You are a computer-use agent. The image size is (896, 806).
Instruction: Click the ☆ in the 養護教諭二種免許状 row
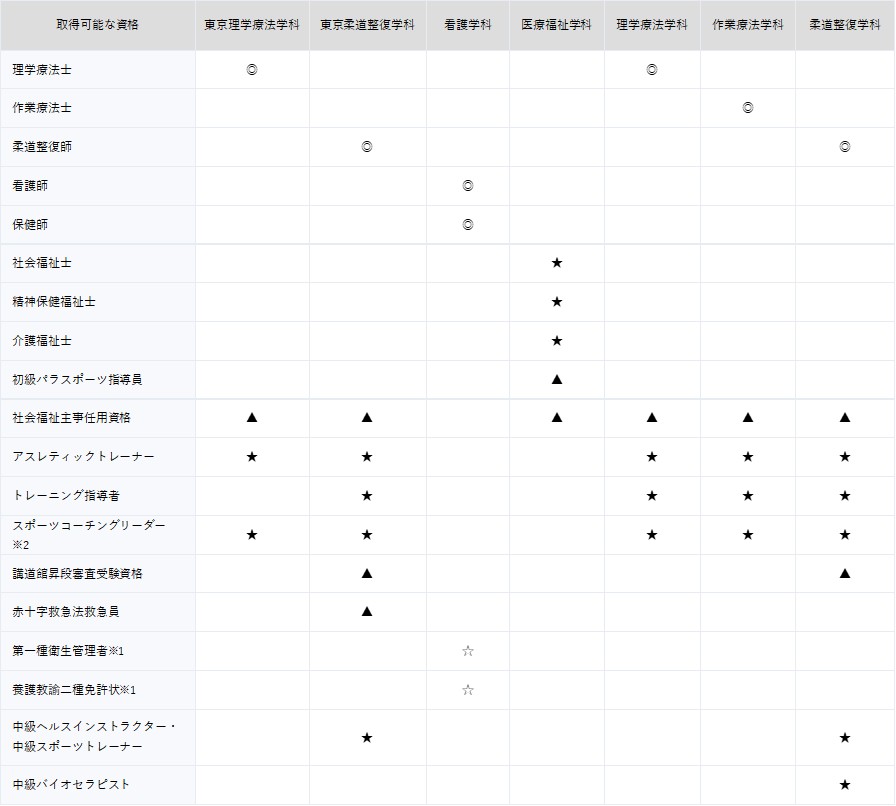pos(468,690)
